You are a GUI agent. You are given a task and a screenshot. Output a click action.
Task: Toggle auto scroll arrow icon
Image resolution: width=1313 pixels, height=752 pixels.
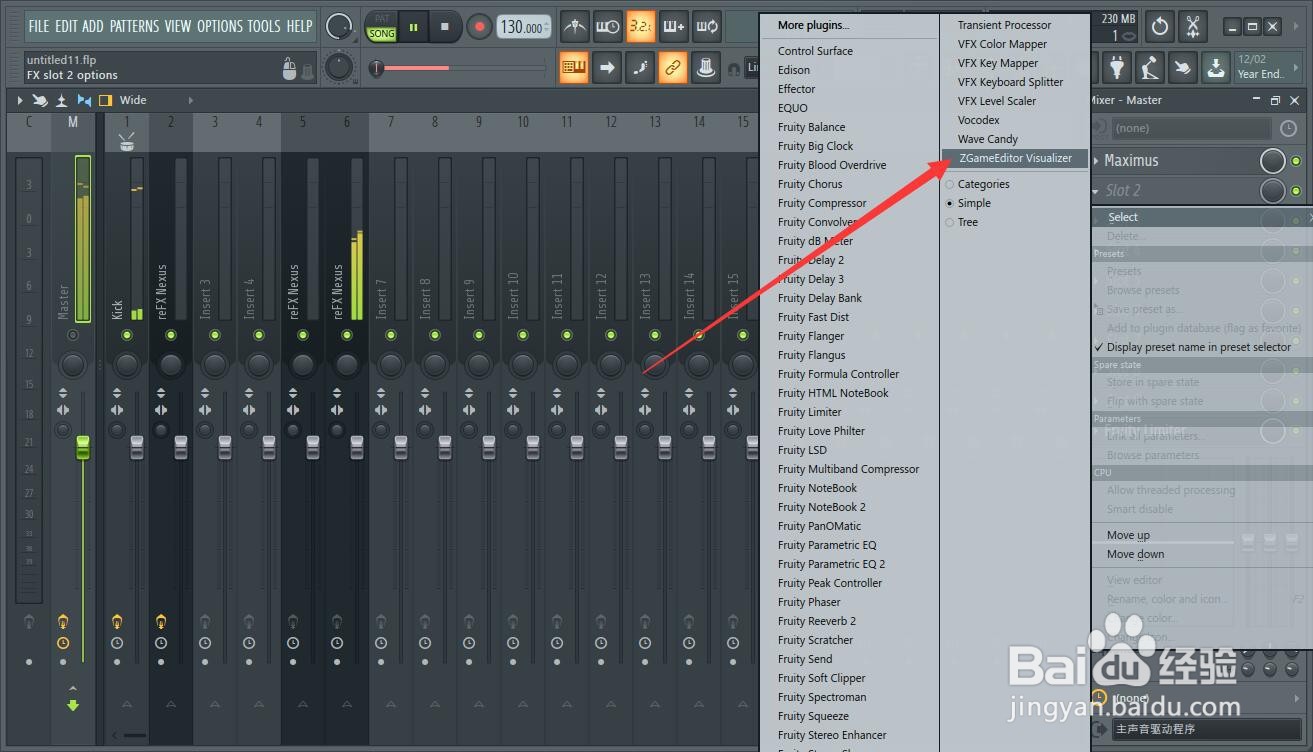coord(607,68)
